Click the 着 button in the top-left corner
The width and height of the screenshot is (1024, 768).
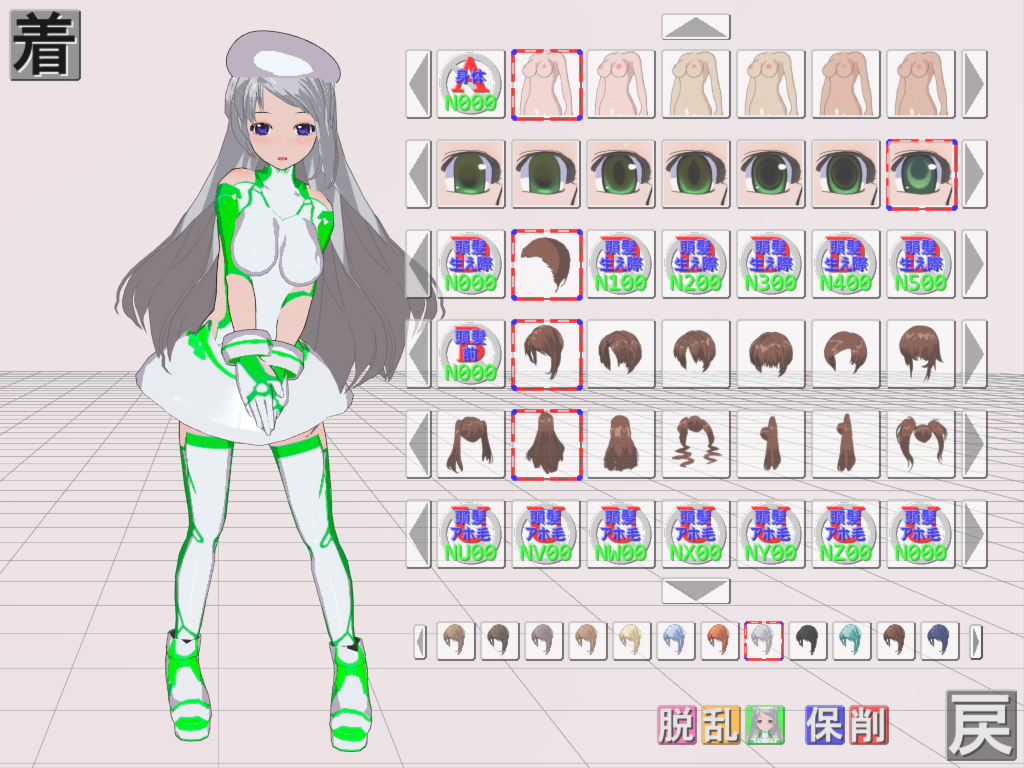tap(45, 45)
